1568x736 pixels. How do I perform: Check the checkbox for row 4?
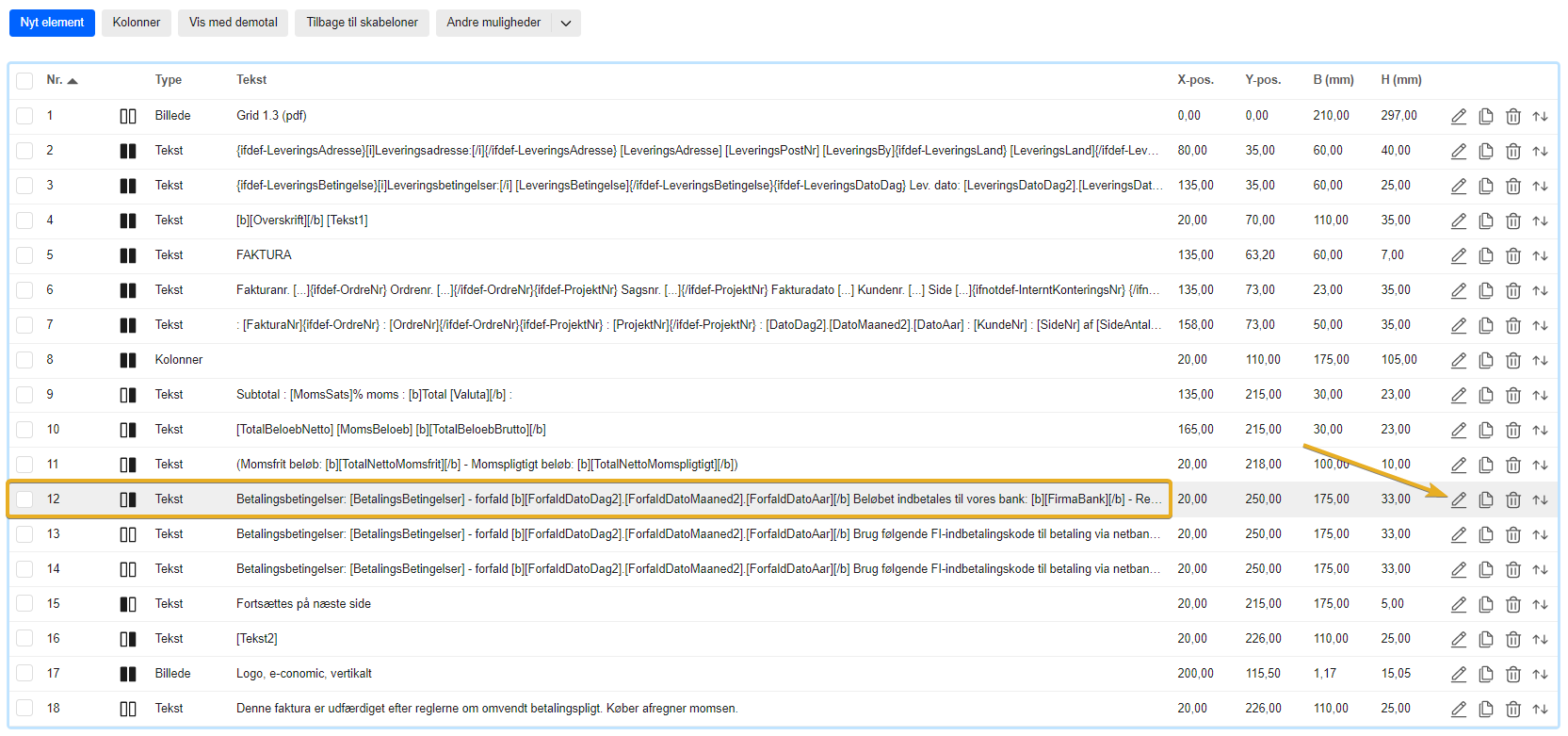24,221
